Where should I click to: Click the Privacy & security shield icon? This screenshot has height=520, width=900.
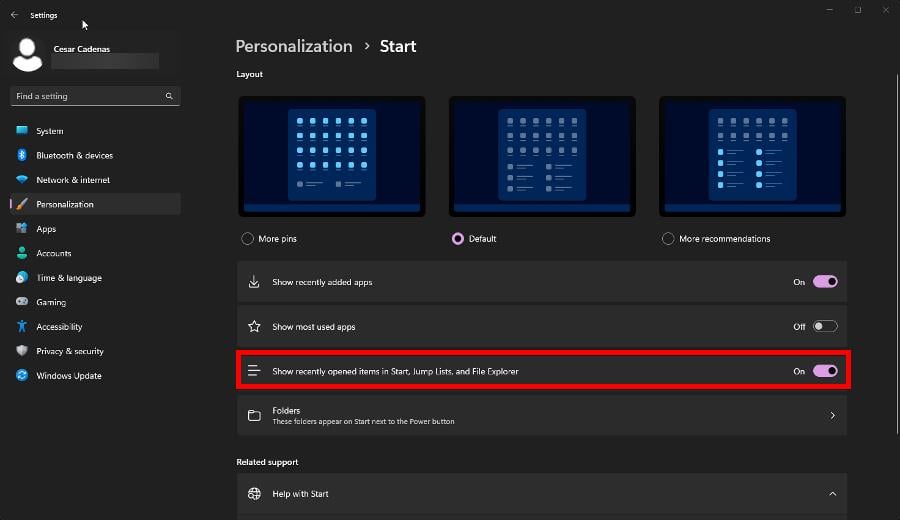[x=22, y=350]
